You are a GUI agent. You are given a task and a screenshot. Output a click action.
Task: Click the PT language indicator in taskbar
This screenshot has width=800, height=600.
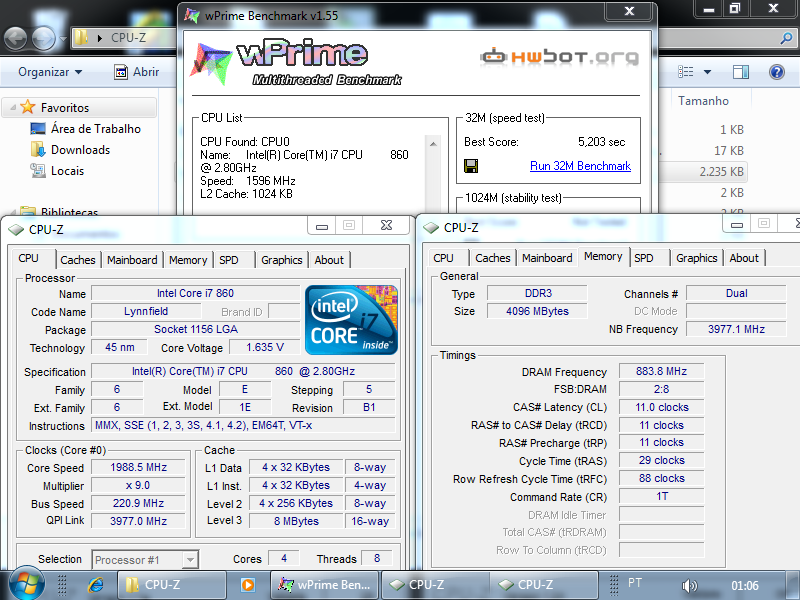tap(635, 583)
